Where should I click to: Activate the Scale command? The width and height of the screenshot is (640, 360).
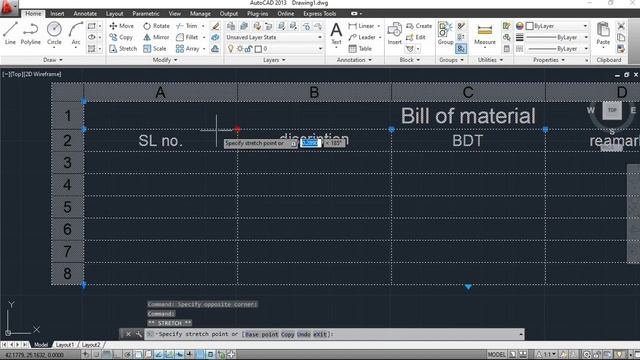tap(155, 49)
